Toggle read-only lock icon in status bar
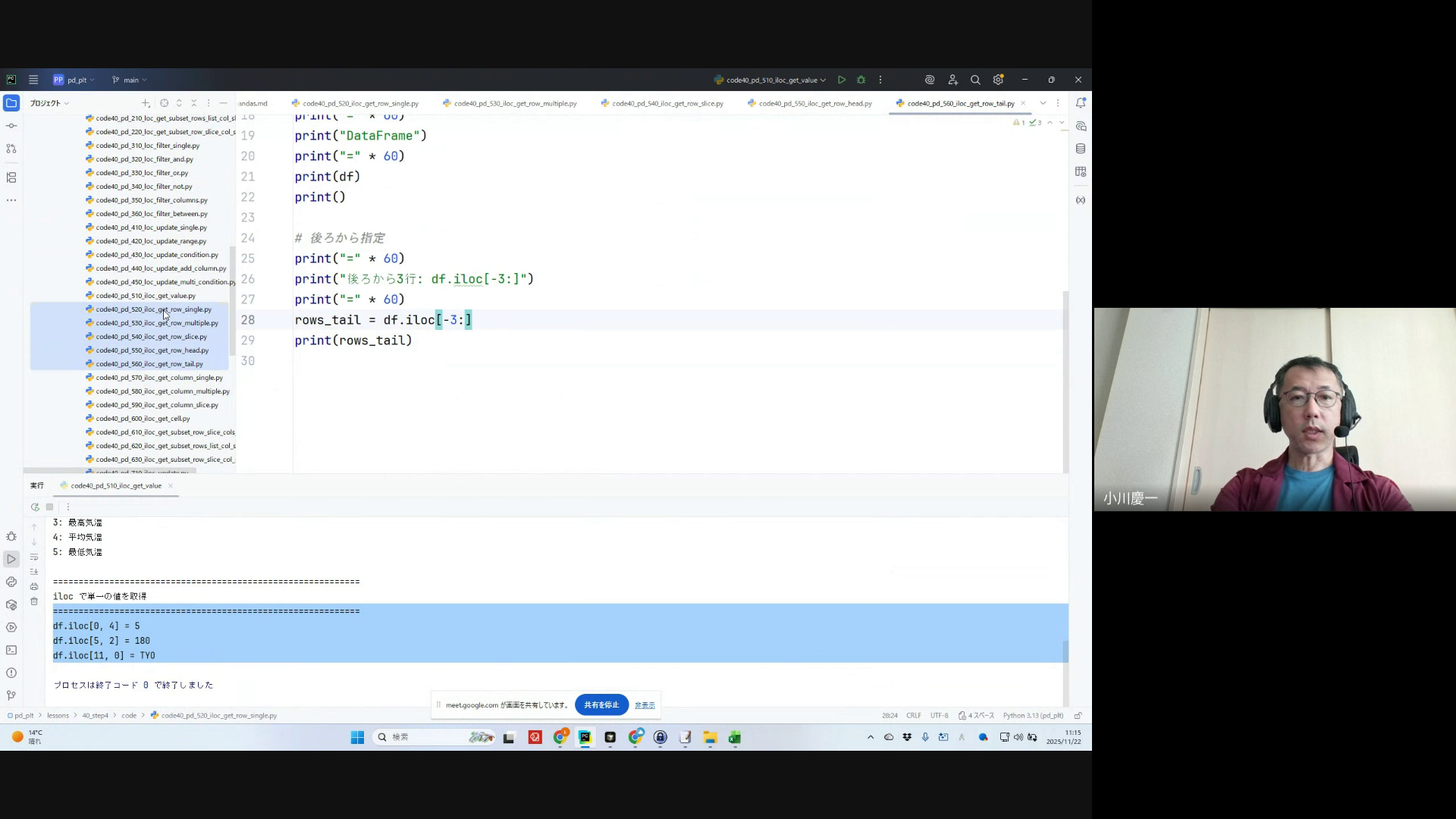Screen dimensions: 1456x819 point(1078,715)
